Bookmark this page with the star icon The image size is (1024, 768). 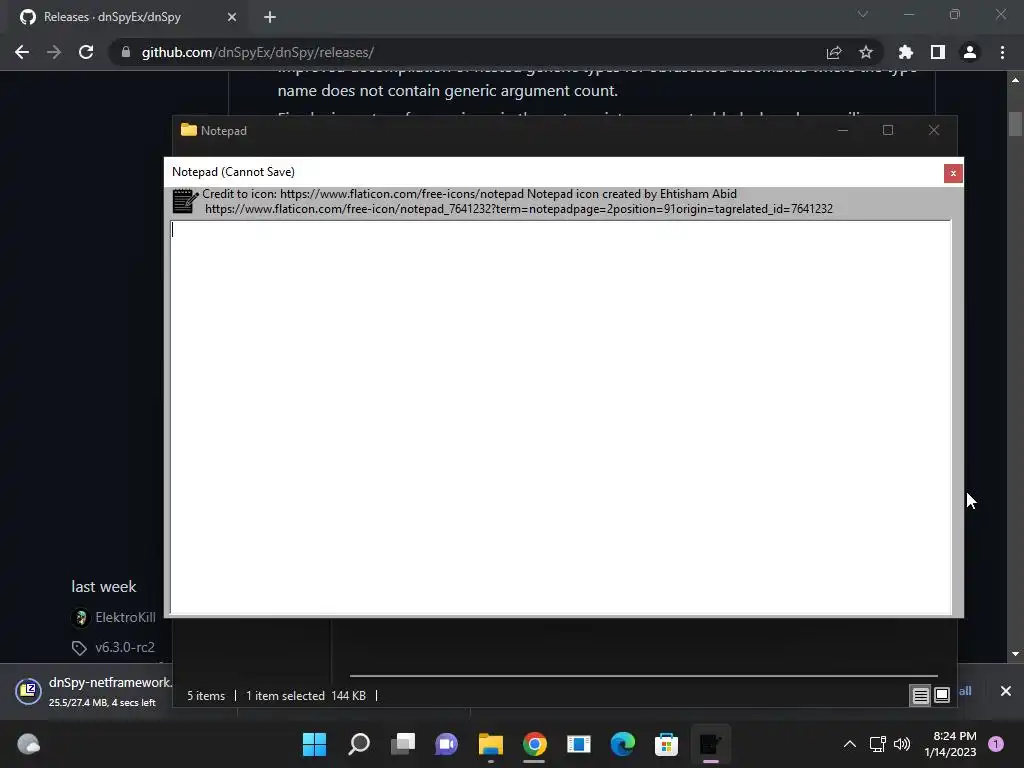pyautogui.click(x=866, y=52)
